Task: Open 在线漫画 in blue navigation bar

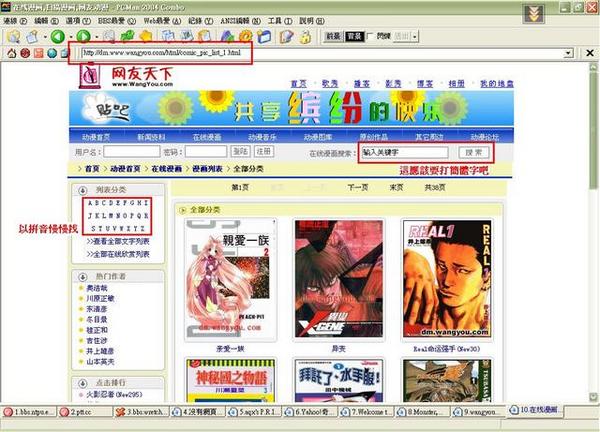Action: point(207,137)
